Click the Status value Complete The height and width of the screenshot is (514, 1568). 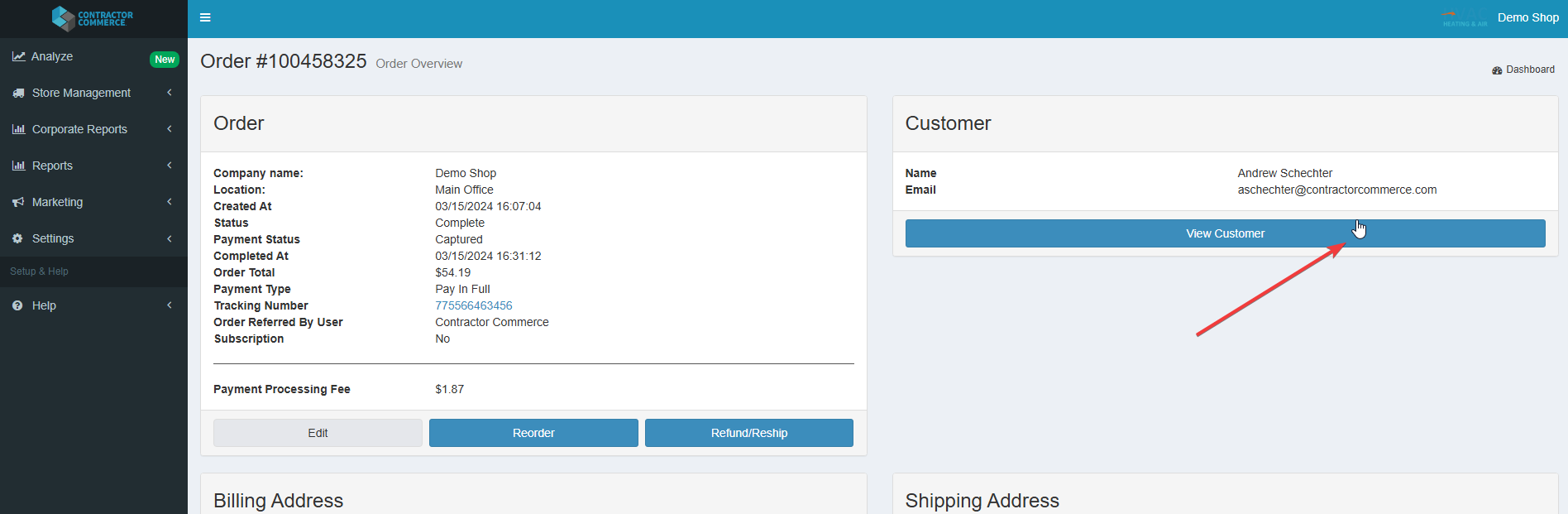460,223
